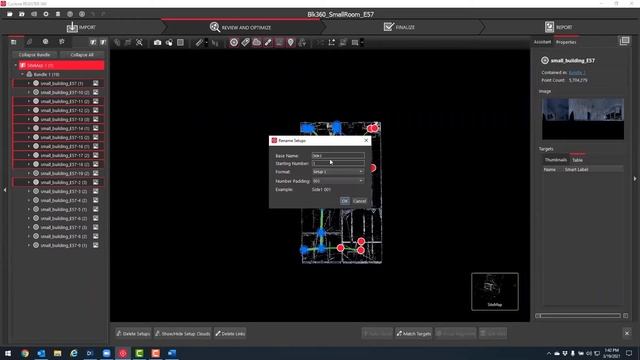
Task: Go to the Finalize step
Action: click(399, 27)
